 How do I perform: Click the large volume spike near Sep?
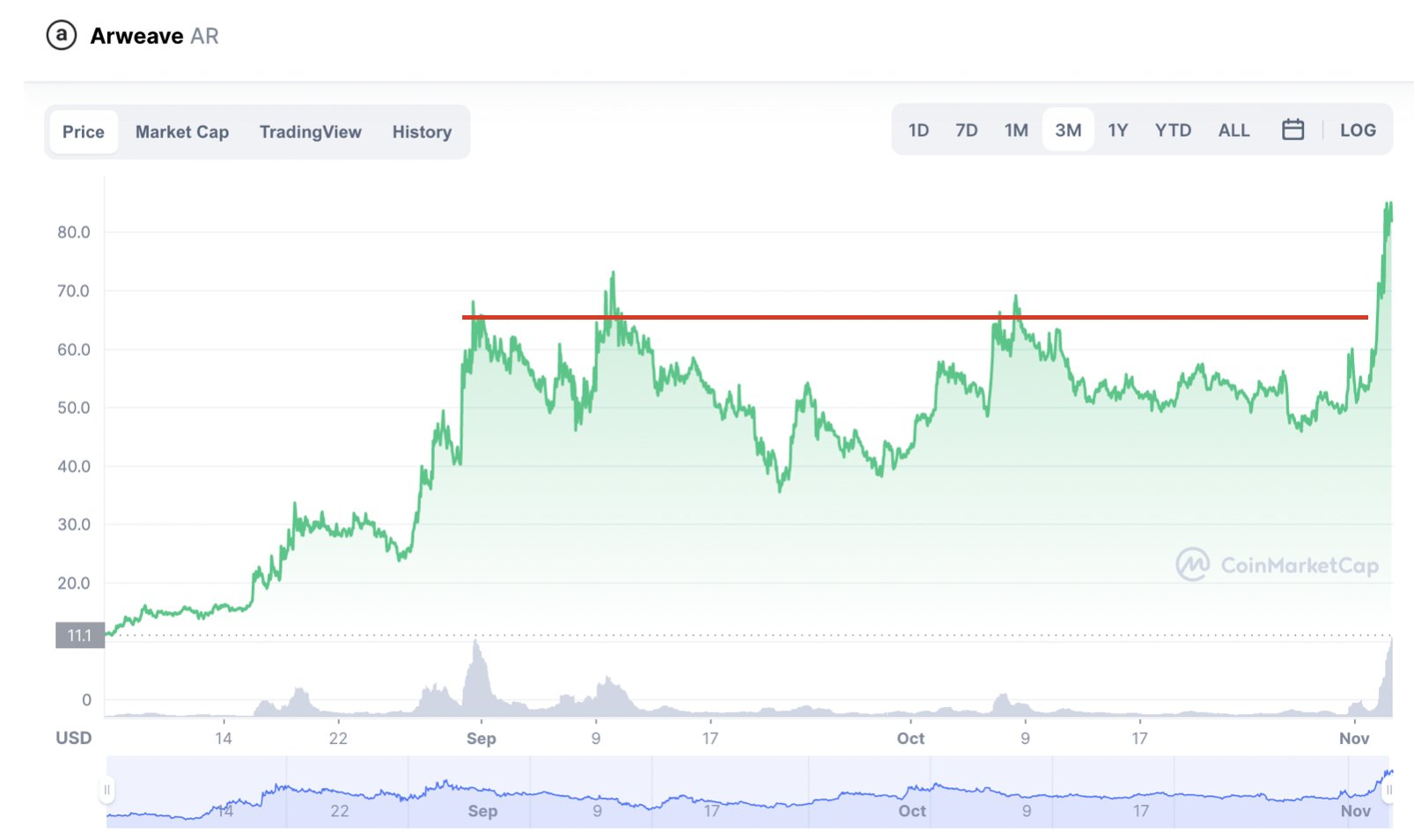click(x=477, y=676)
